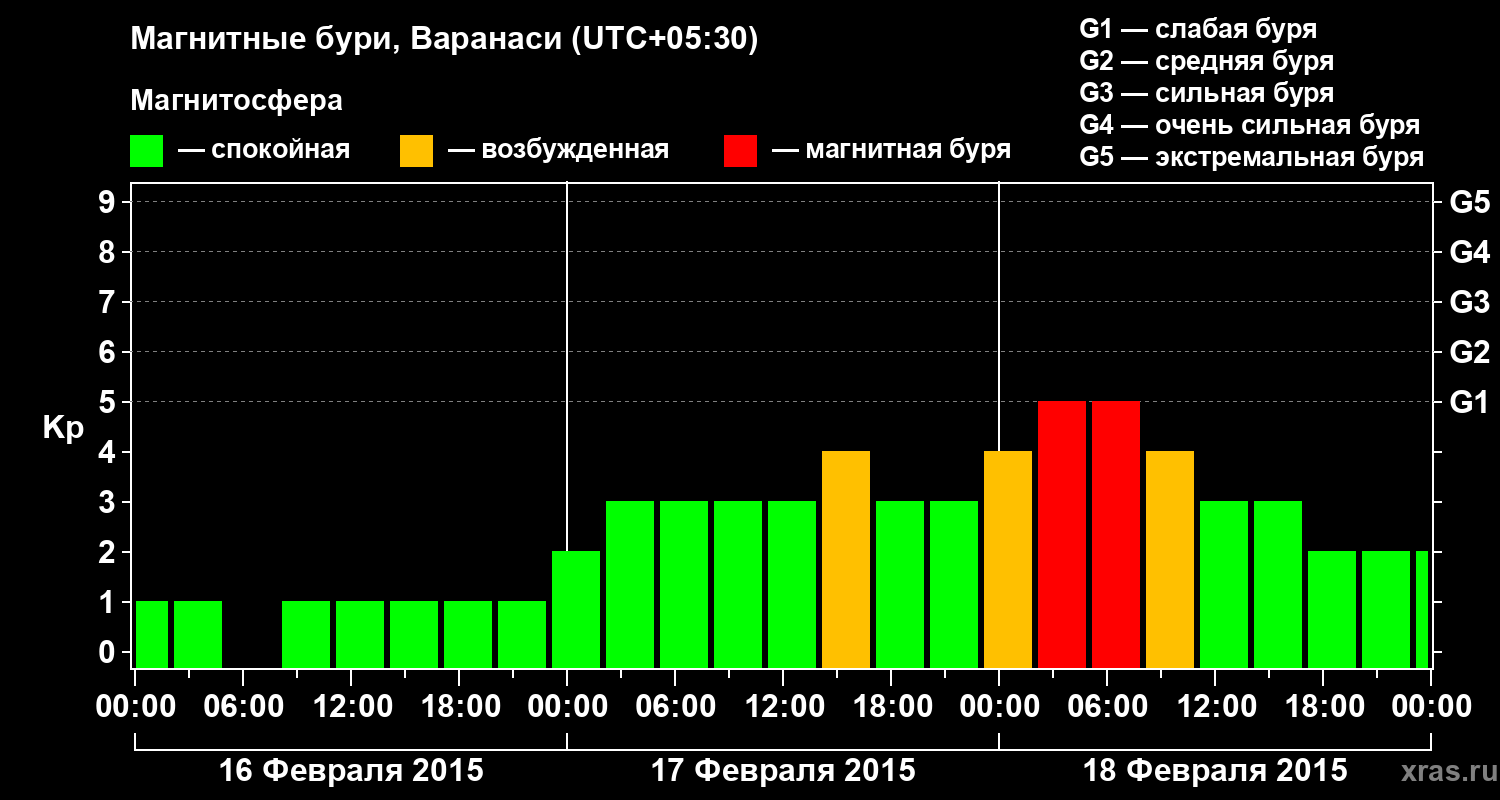Click the '18:00' time label under 17 February
The height and width of the screenshot is (800, 1500).
(x=891, y=706)
